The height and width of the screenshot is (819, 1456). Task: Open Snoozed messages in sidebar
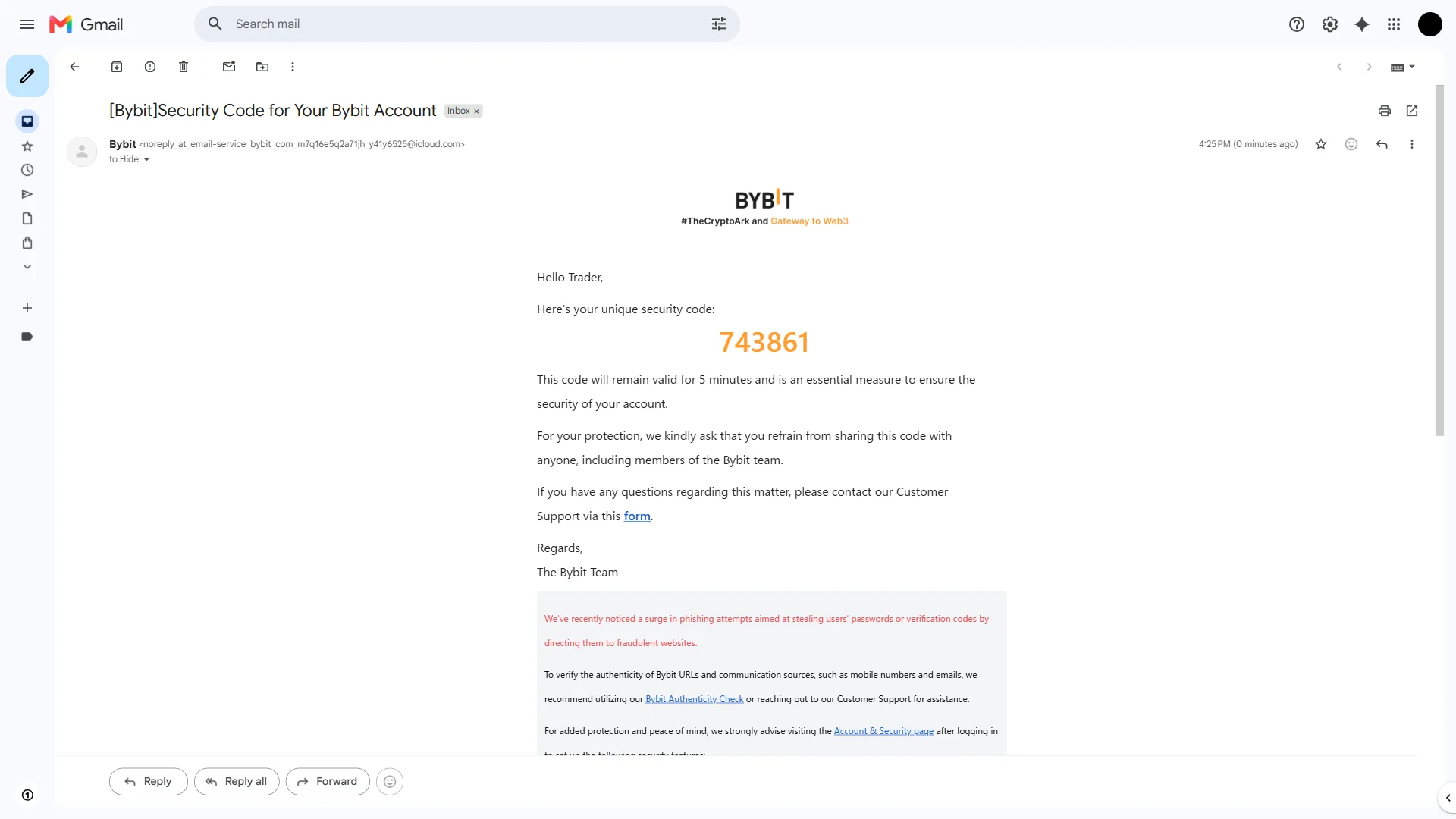click(x=27, y=171)
